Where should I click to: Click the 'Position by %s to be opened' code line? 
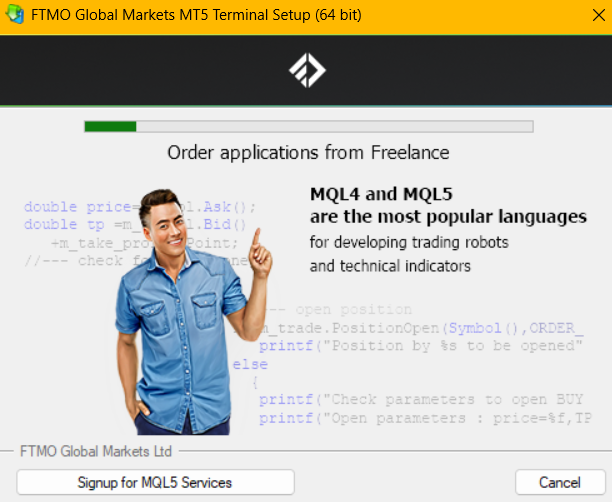click(421, 346)
